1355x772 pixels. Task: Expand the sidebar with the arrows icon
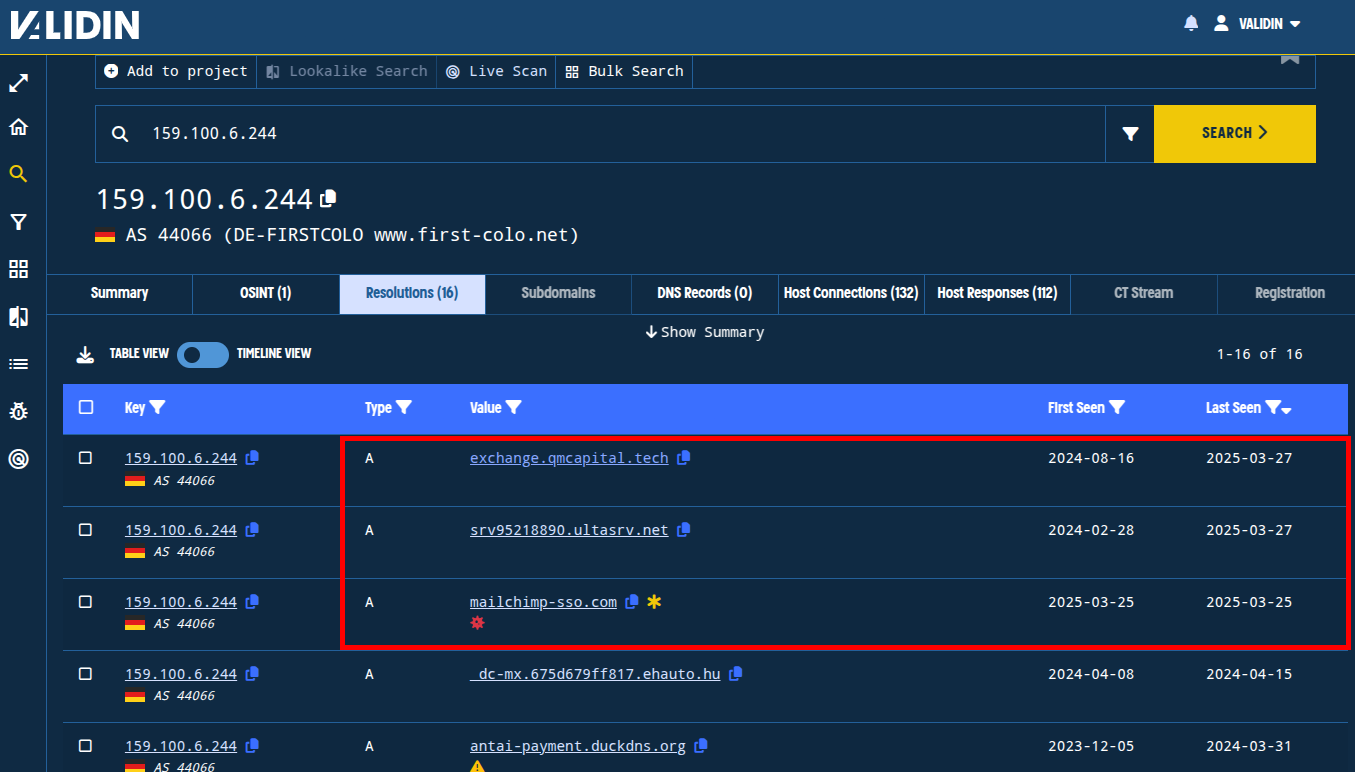(x=18, y=83)
